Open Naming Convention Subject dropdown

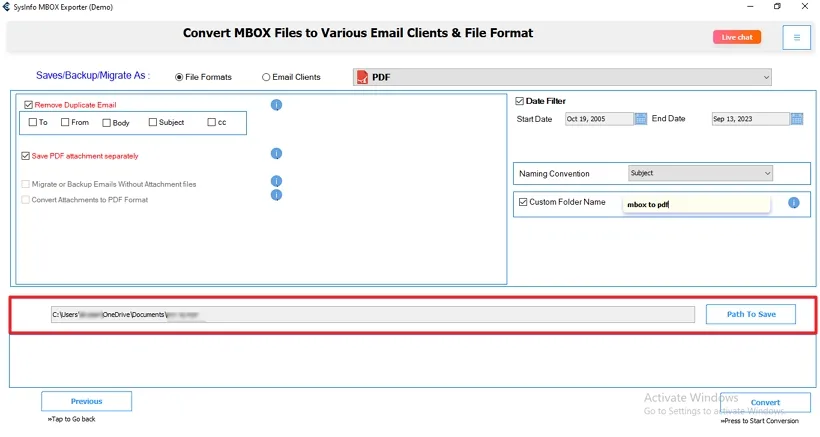coord(700,173)
